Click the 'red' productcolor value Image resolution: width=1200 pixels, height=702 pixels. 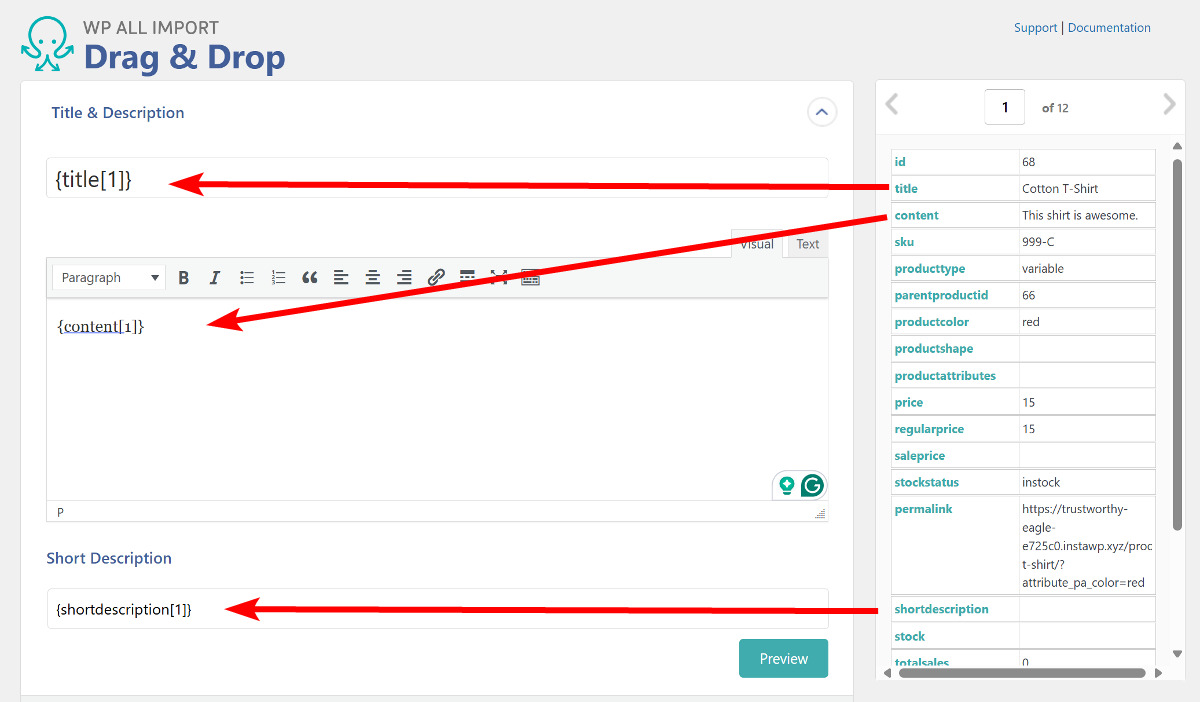pyautogui.click(x=1031, y=322)
